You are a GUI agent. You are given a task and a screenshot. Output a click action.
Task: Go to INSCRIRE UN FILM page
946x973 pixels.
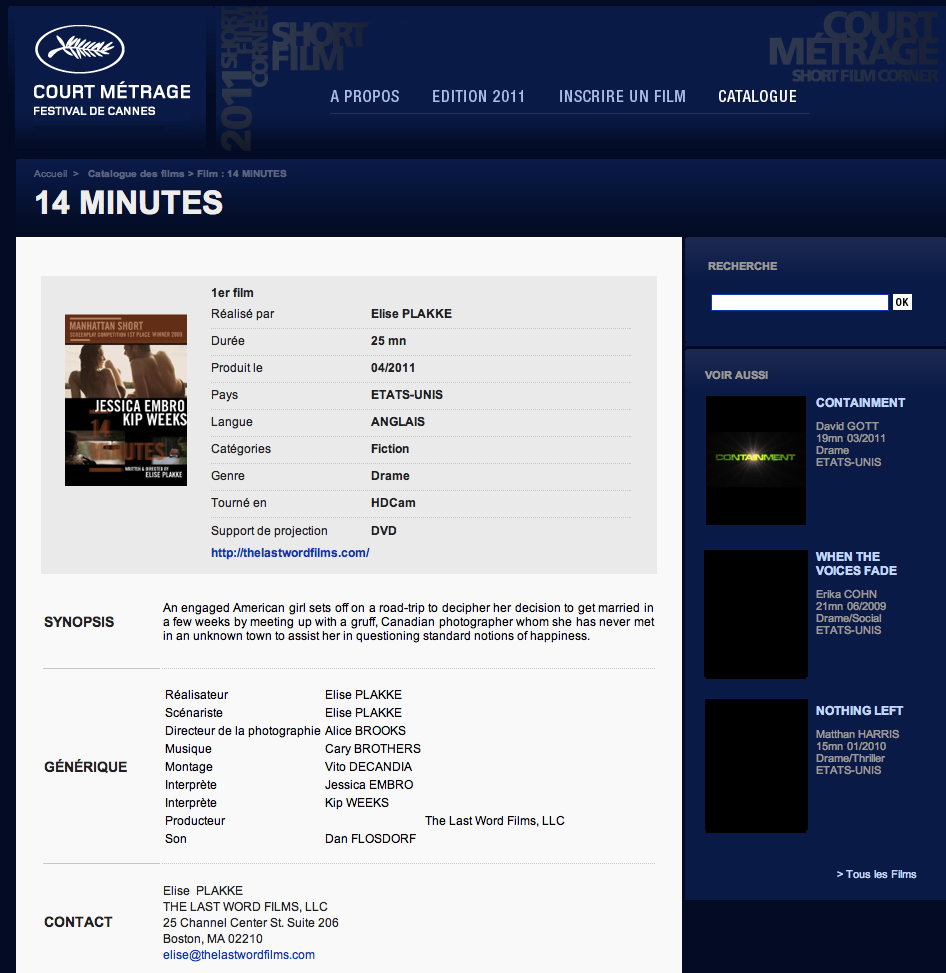(x=622, y=97)
